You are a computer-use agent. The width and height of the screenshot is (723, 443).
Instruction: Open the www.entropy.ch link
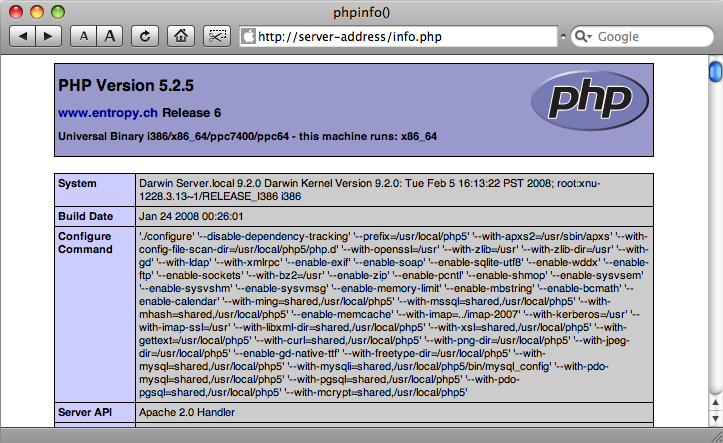(107, 112)
